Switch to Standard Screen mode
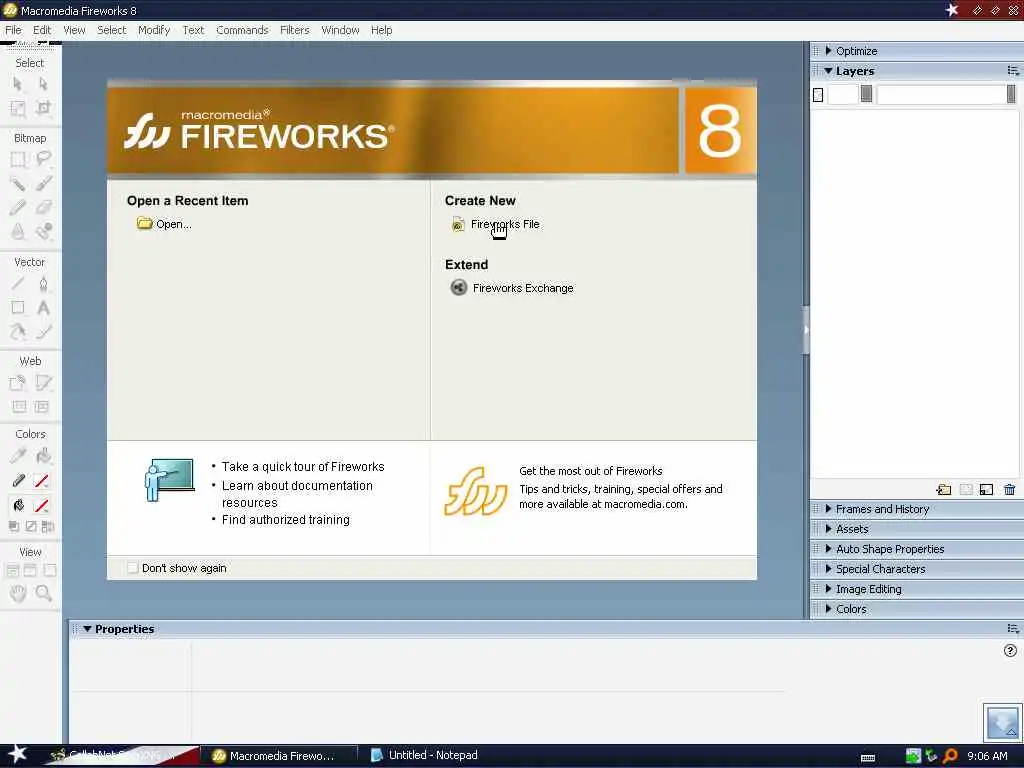This screenshot has width=1024, height=768. pyautogui.click(x=12, y=571)
